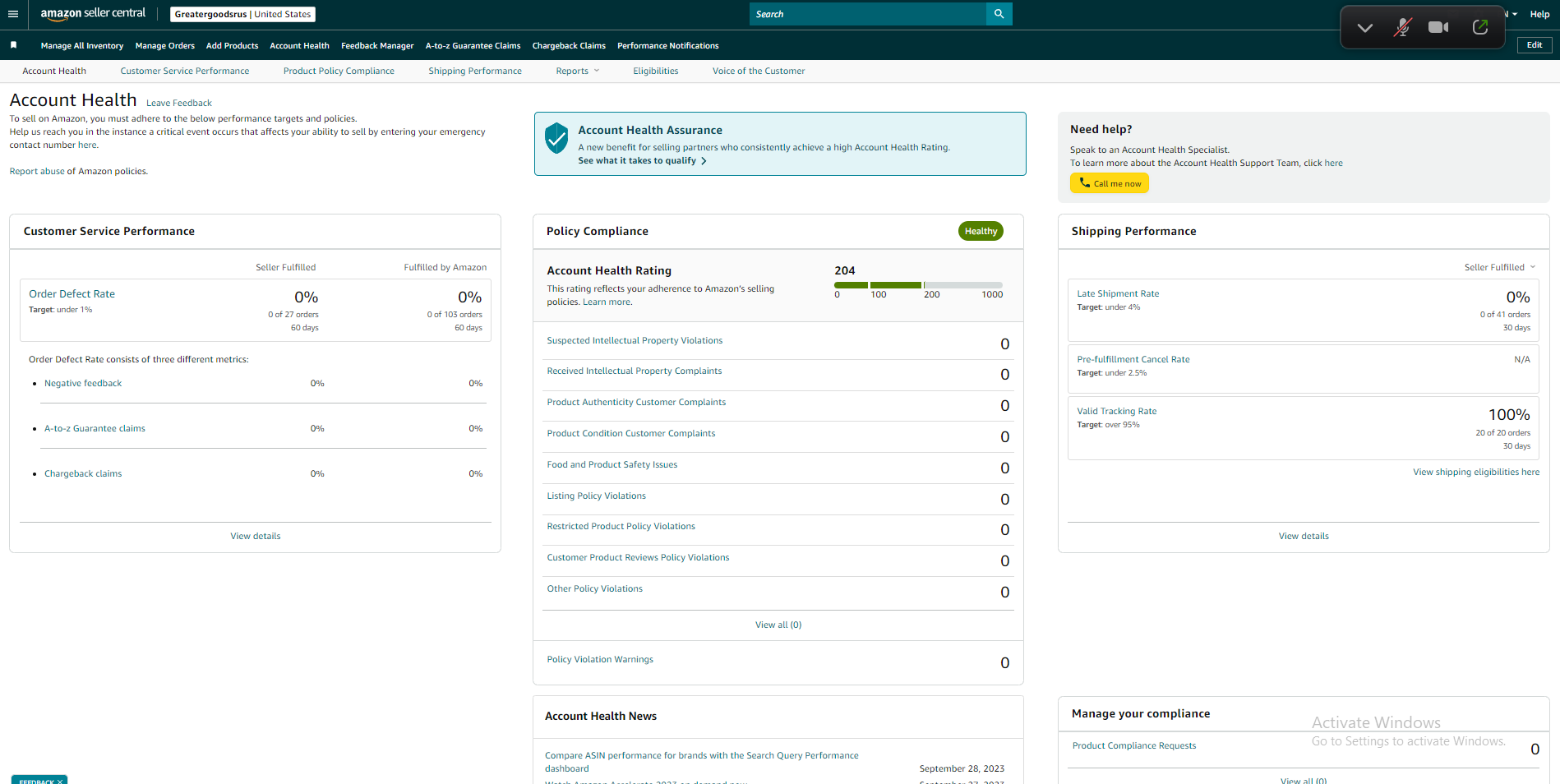Open Product Condition Customer Complaints

[631, 434]
